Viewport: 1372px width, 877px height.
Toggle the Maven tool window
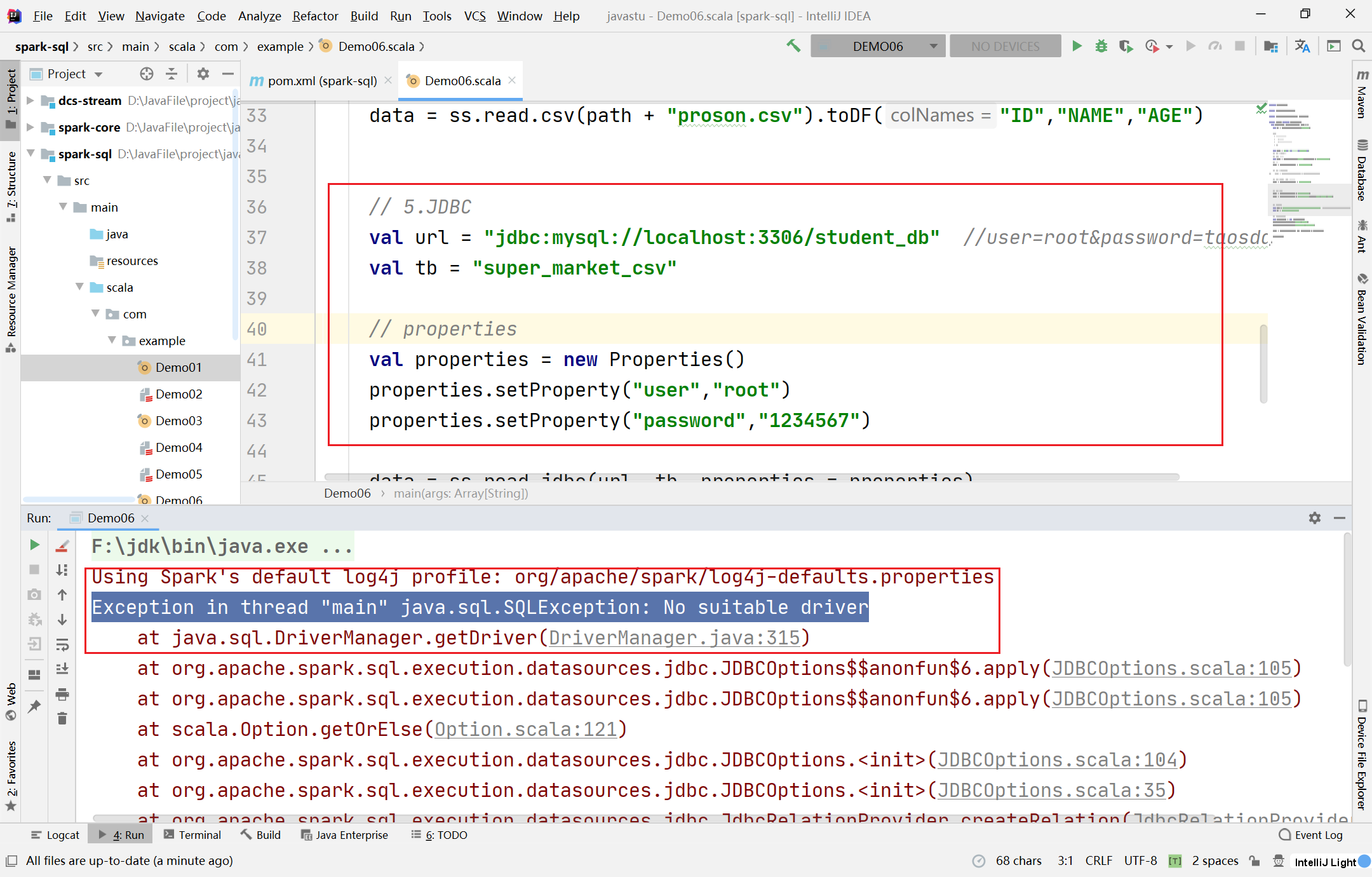pyautogui.click(x=1362, y=95)
